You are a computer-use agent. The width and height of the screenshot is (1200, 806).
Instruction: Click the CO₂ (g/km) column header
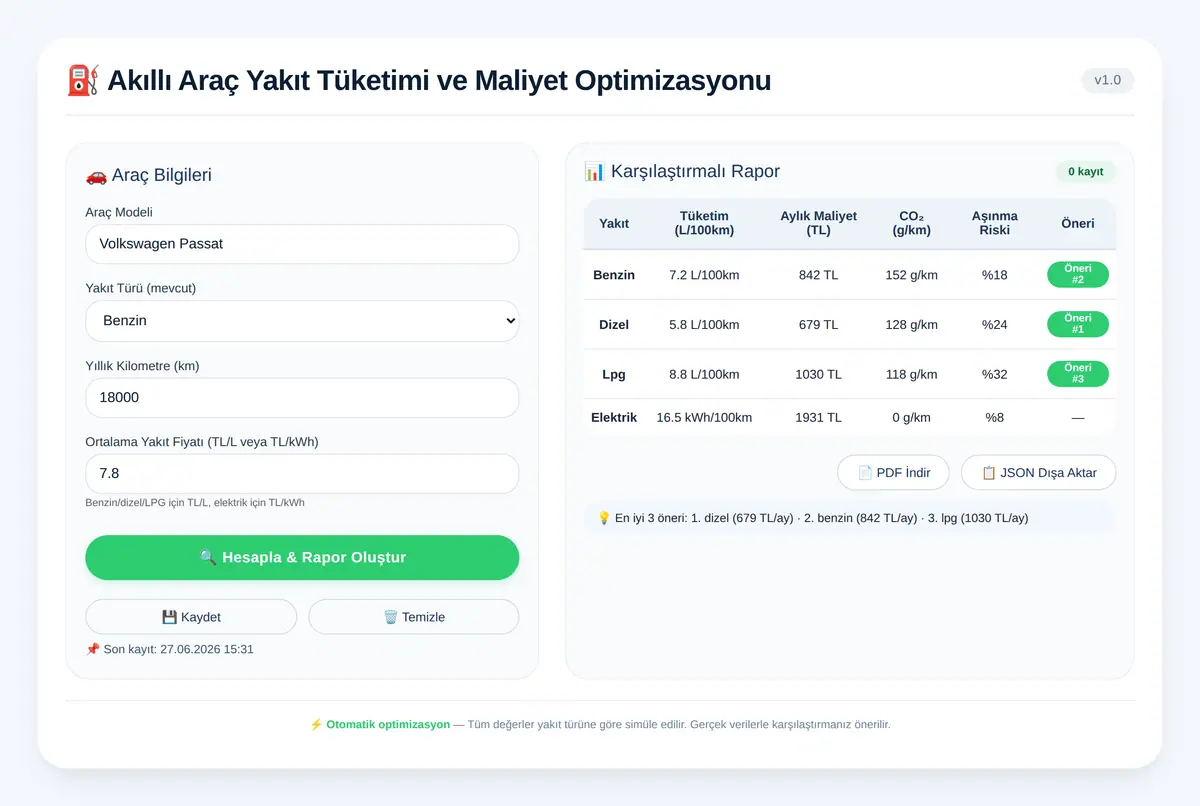coord(912,223)
